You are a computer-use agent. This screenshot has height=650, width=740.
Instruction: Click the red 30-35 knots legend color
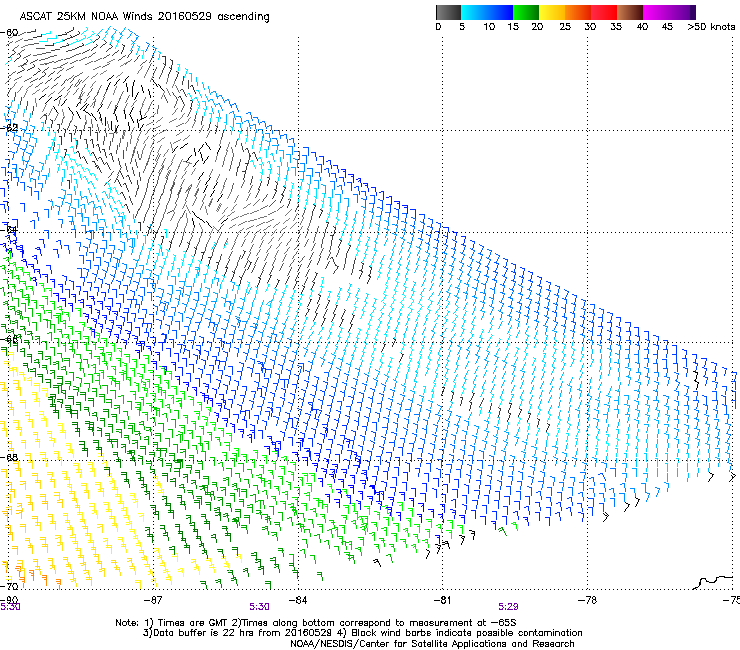[604, 12]
